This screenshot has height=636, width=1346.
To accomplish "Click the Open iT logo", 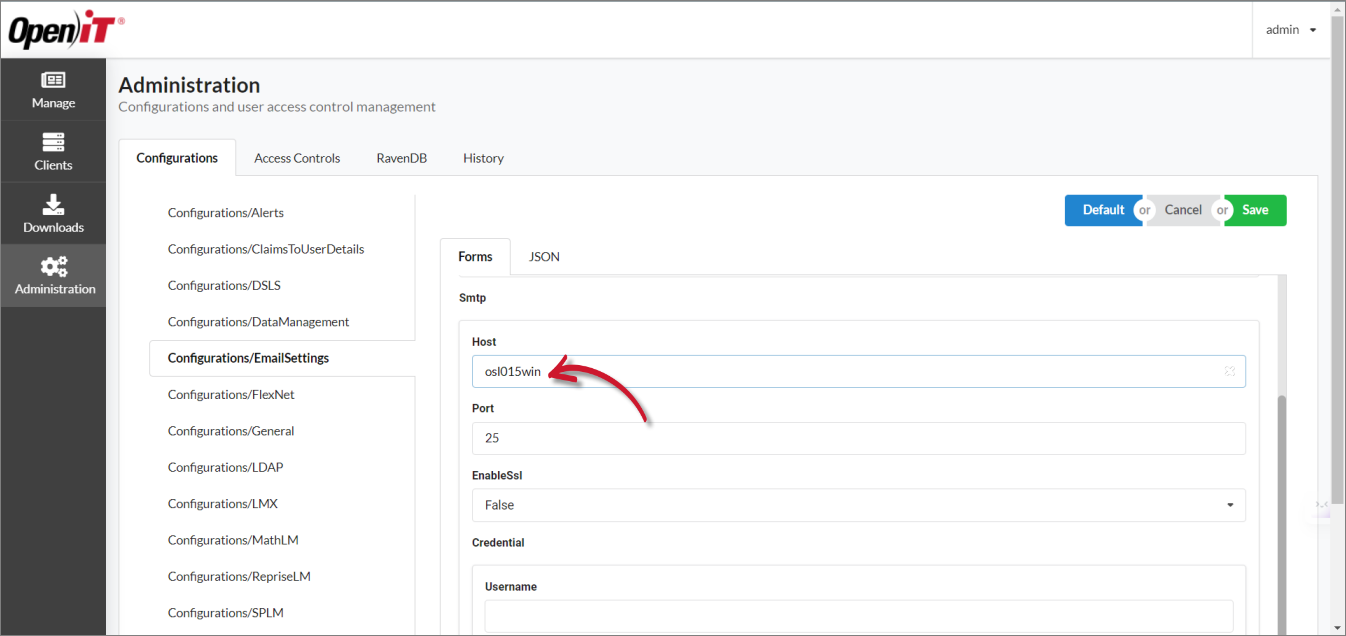I will click(66, 32).
